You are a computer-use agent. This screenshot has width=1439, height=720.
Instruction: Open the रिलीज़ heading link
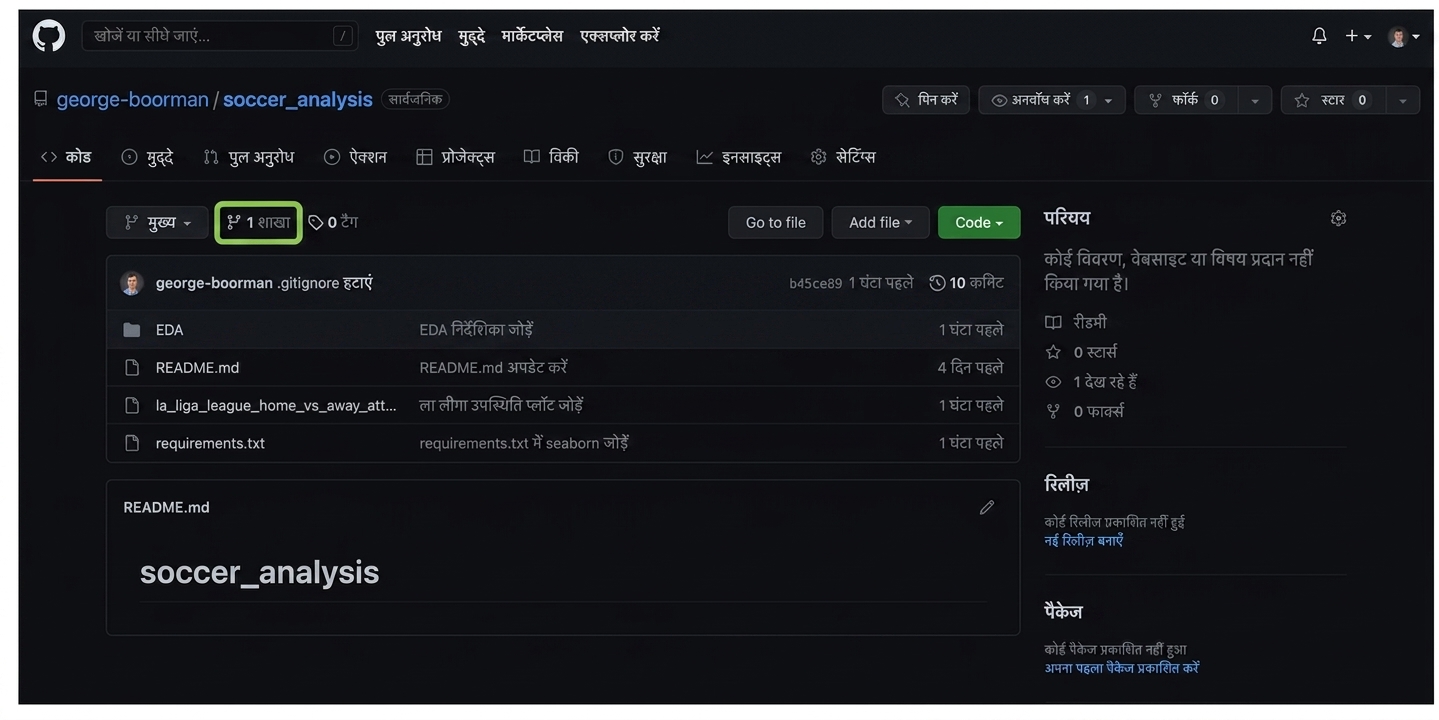click(1066, 484)
